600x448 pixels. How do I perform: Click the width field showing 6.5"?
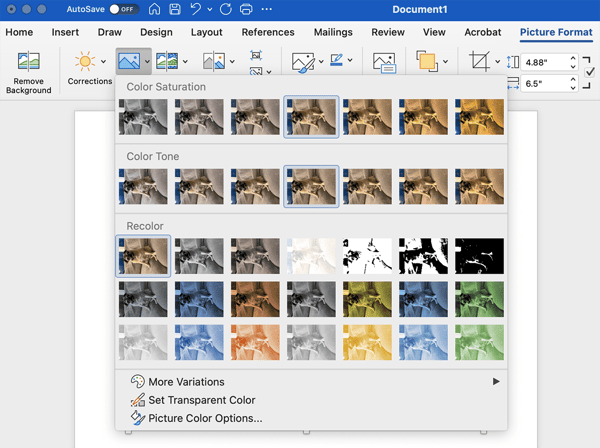click(x=545, y=83)
